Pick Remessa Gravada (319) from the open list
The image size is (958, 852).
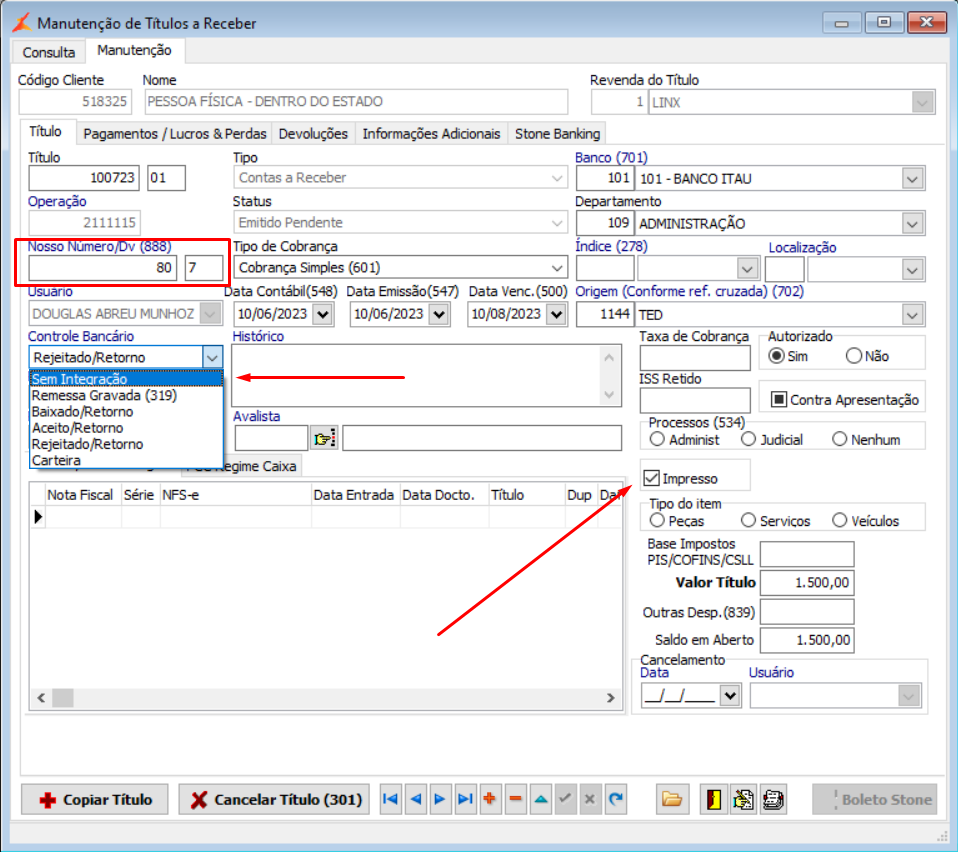click(104, 395)
